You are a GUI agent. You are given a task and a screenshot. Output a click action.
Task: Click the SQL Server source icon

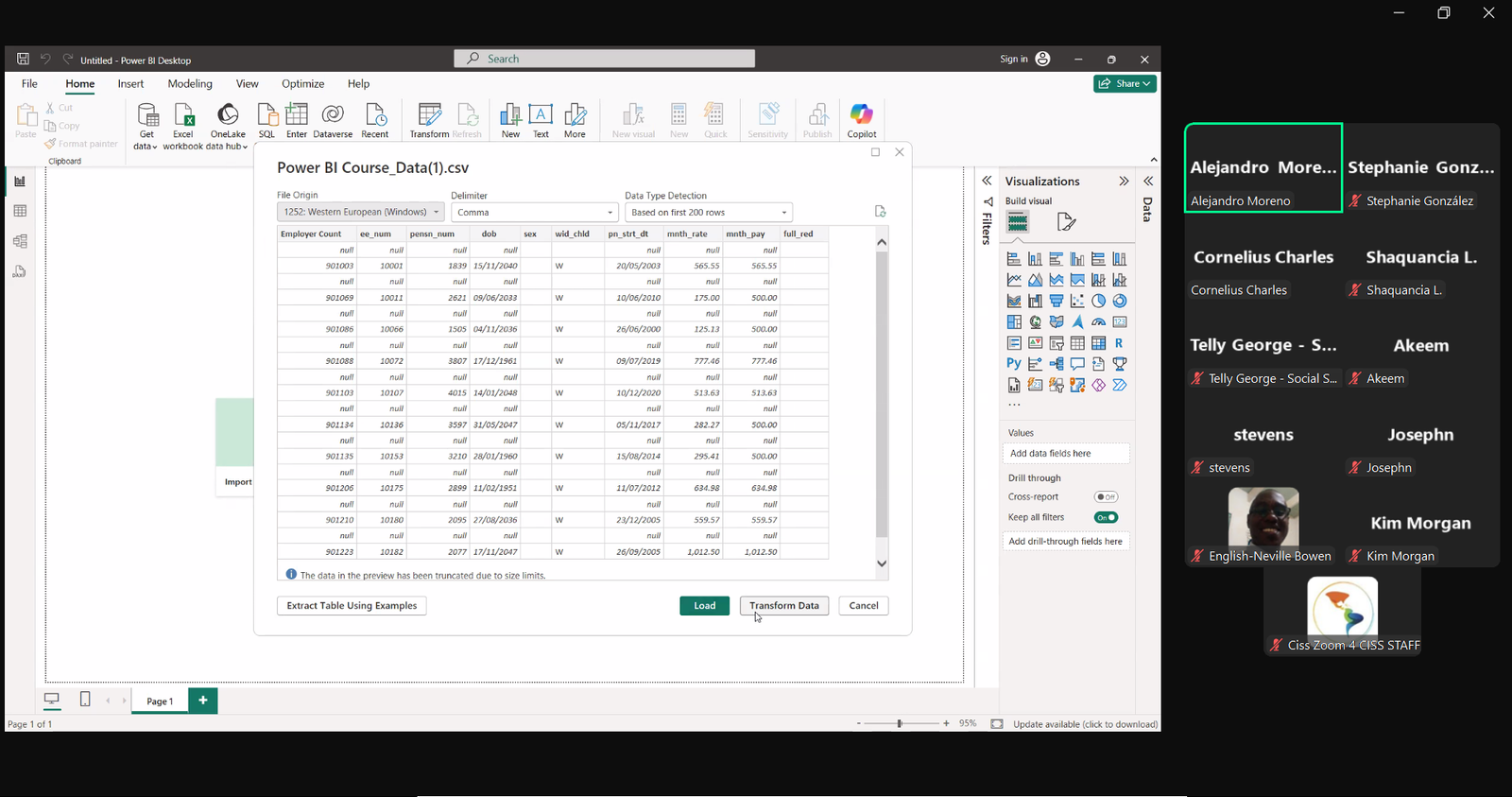267,115
